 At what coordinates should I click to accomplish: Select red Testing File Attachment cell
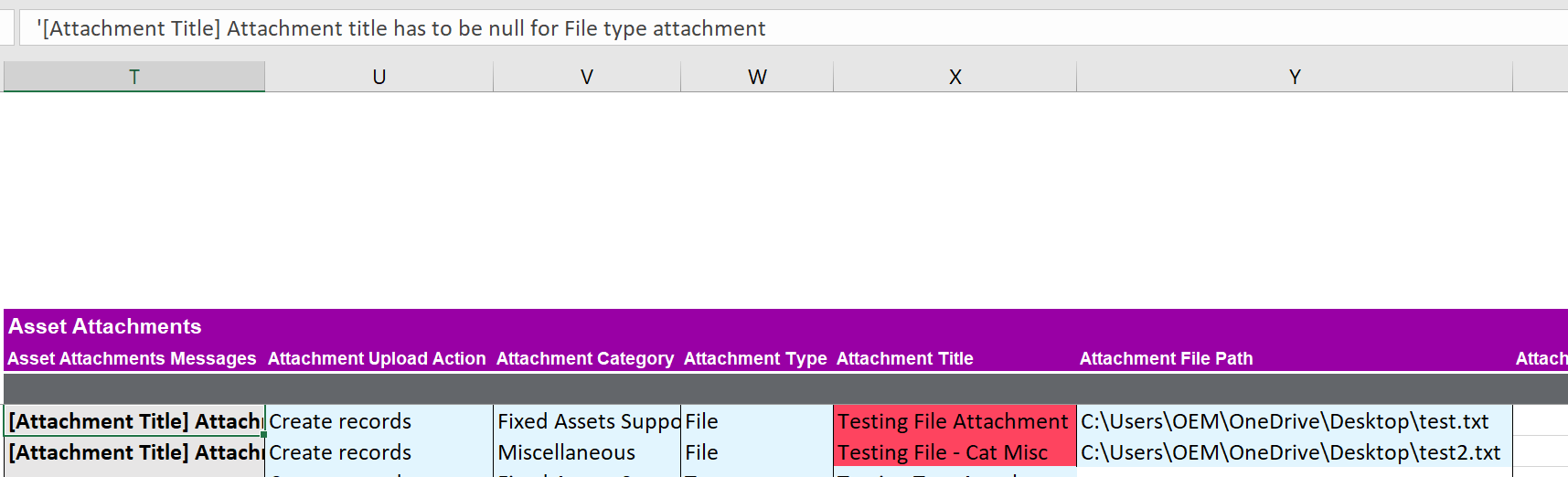coord(953,421)
